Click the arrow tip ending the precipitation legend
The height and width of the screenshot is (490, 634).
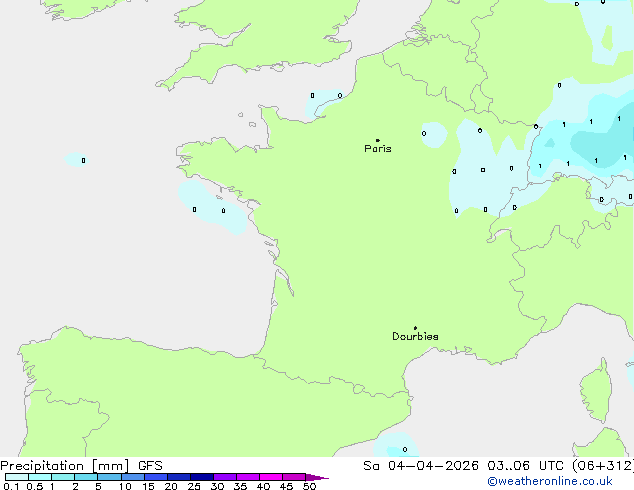(325, 478)
